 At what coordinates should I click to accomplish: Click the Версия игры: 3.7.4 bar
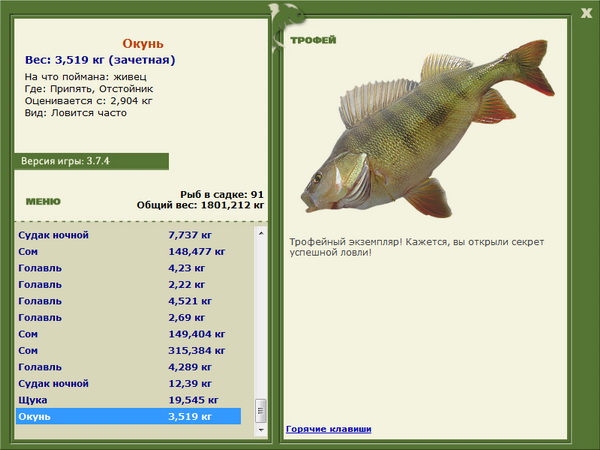(x=91, y=161)
